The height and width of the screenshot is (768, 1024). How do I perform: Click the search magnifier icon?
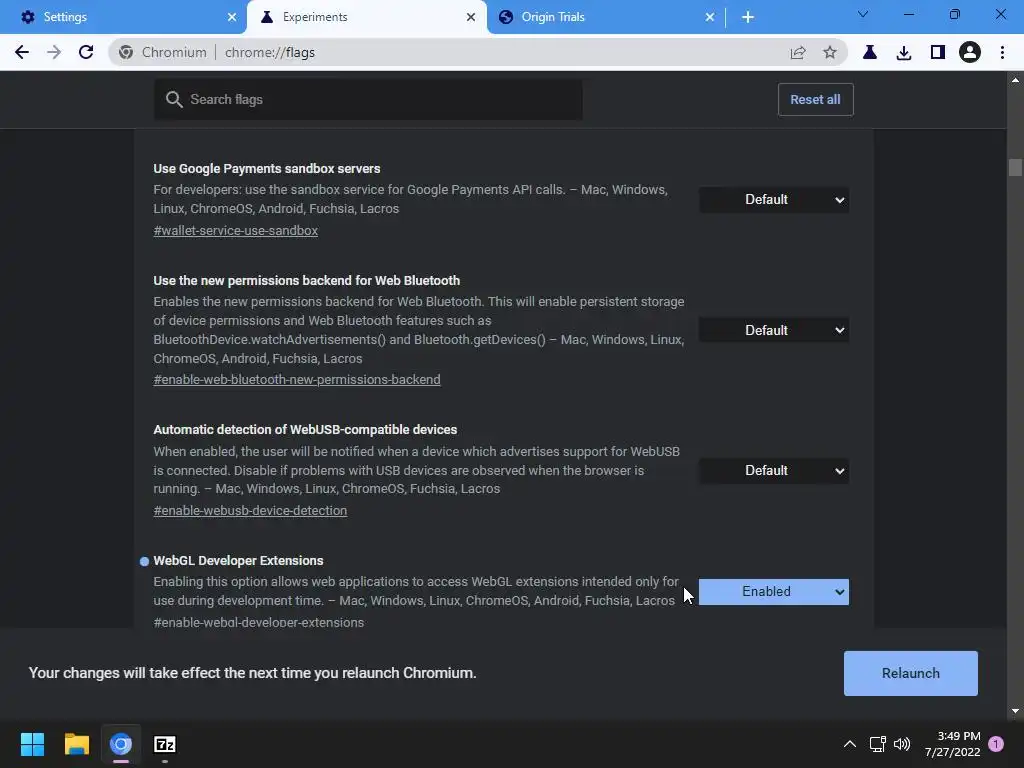pyautogui.click(x=174, y=99)
